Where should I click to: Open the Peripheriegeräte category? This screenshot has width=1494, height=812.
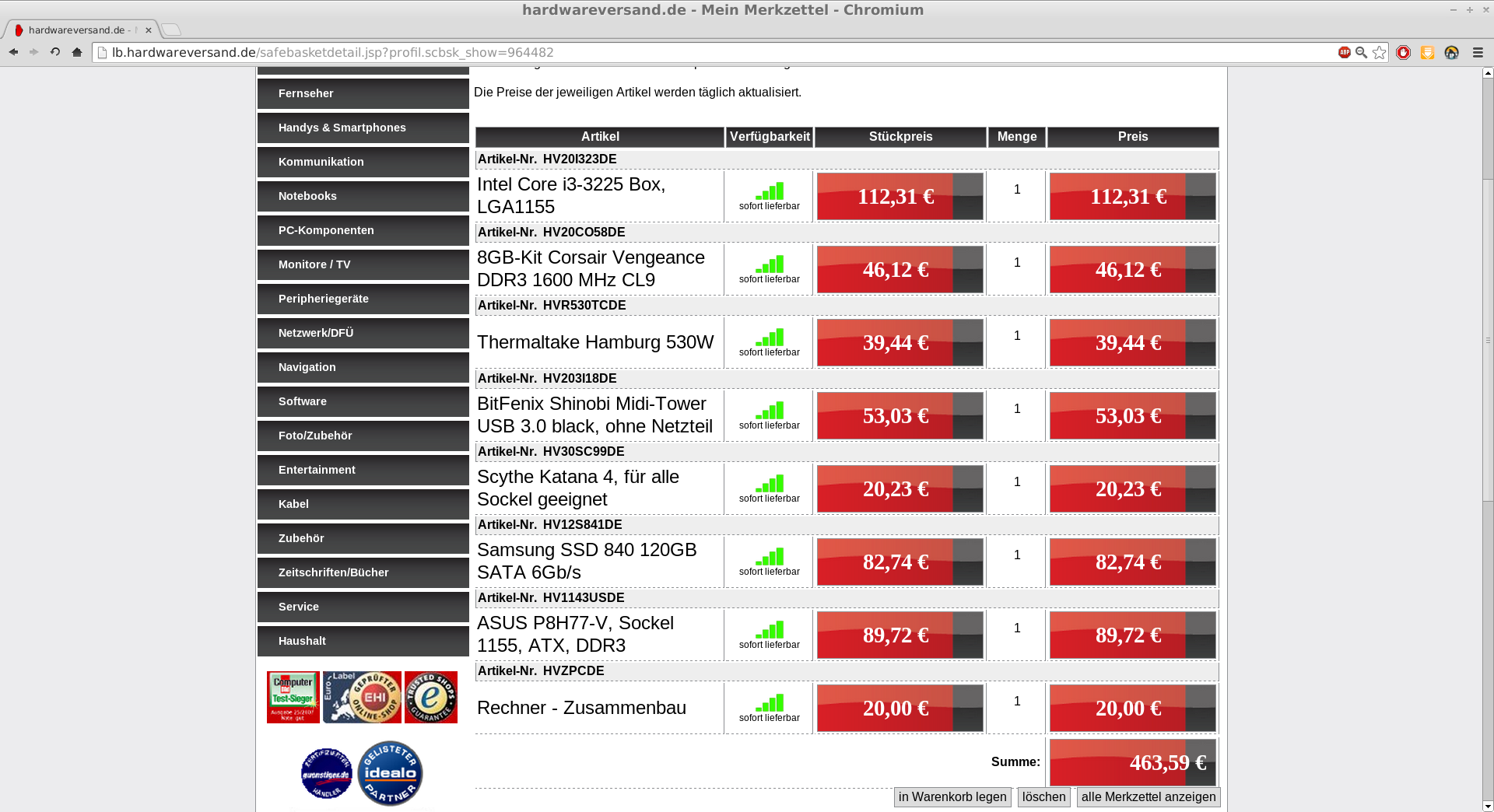pyautogui.click(x=363, y=299)
